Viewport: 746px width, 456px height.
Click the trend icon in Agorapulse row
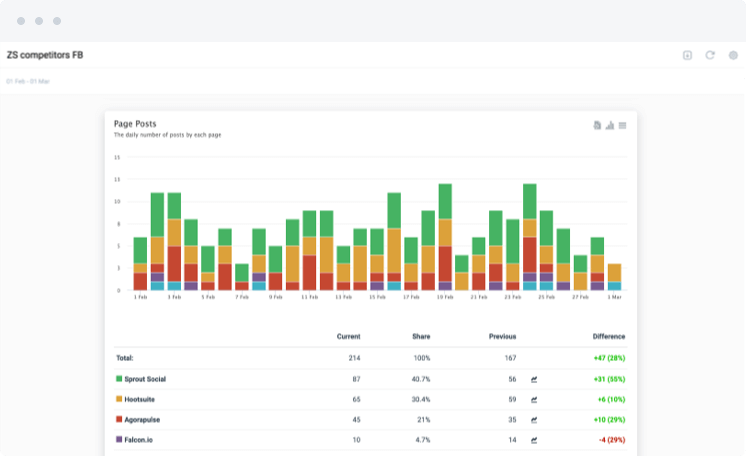[x=534, y=420]
